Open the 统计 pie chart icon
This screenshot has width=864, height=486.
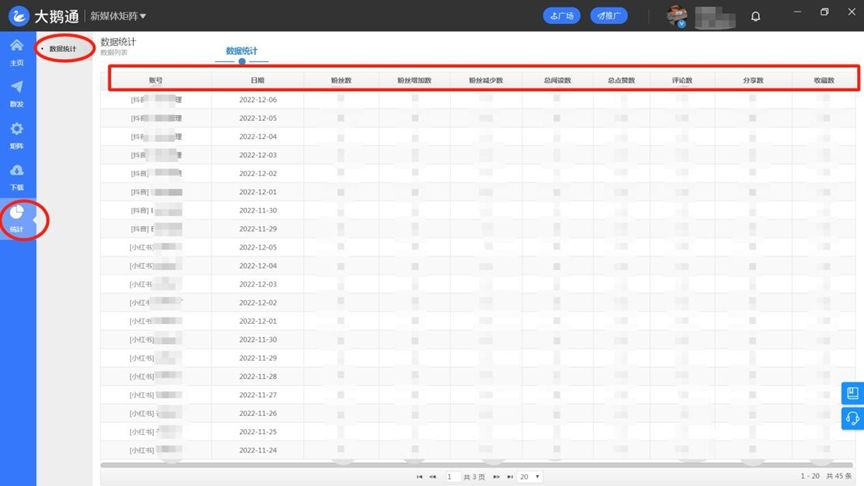click(x=17, y=216)
